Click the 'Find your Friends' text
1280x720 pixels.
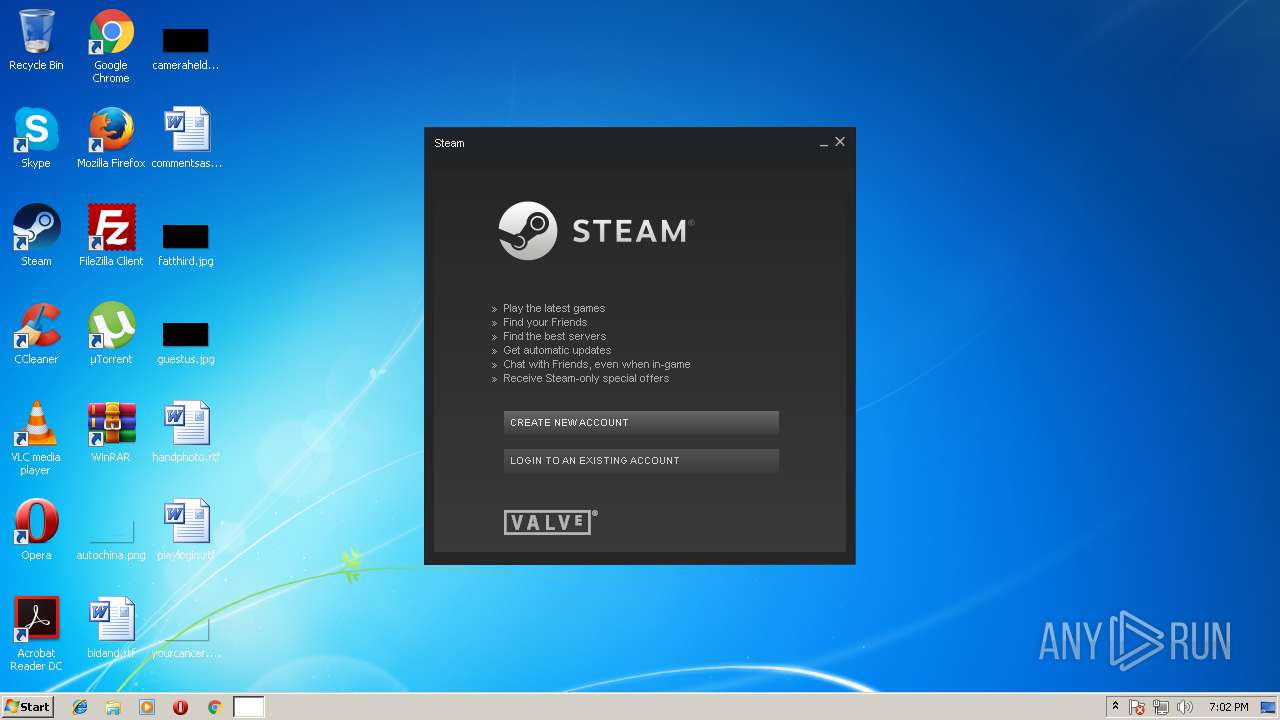pos(545,322)
